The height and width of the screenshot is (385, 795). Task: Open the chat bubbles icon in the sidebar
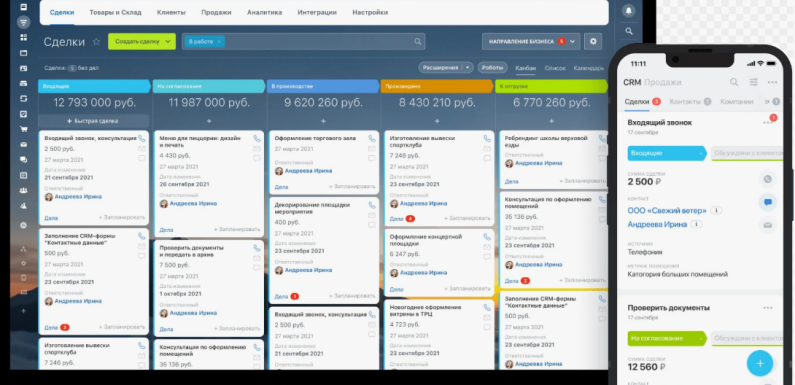(x=23, y=160)
